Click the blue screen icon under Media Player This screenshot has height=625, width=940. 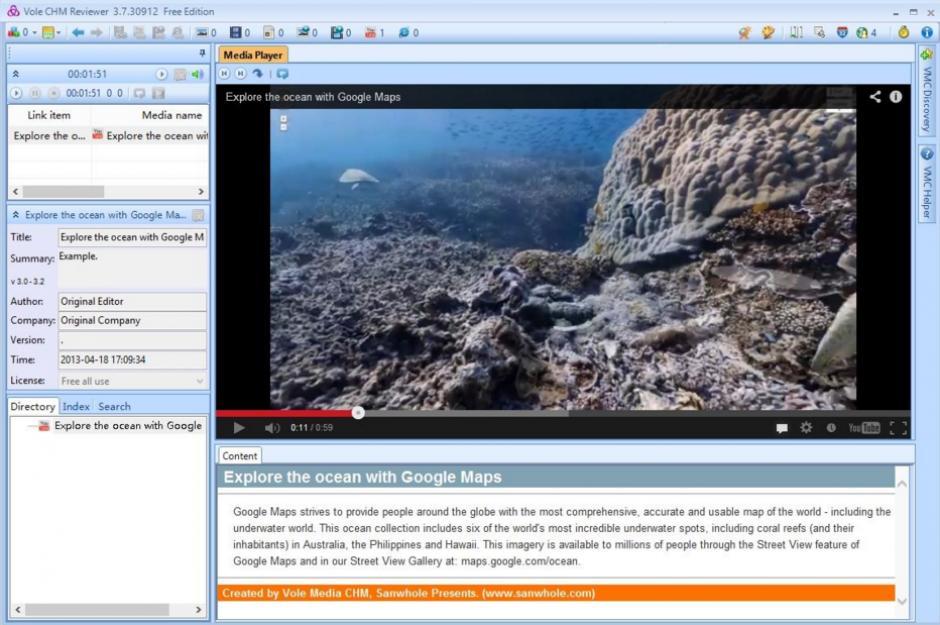click(282, 74)
